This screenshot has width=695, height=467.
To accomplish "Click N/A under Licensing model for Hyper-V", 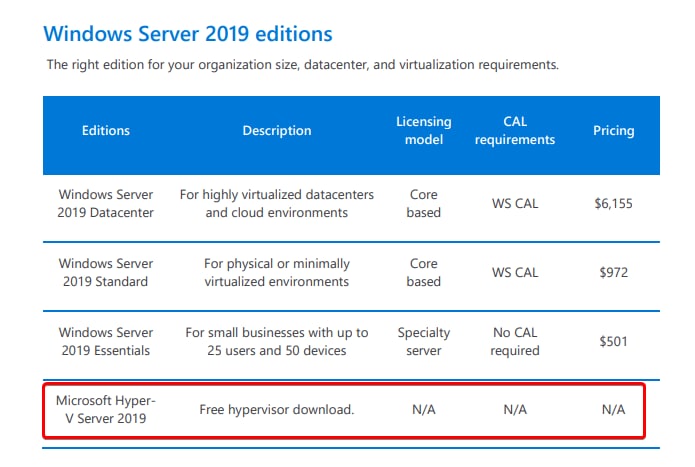I will tap(424, 409).
